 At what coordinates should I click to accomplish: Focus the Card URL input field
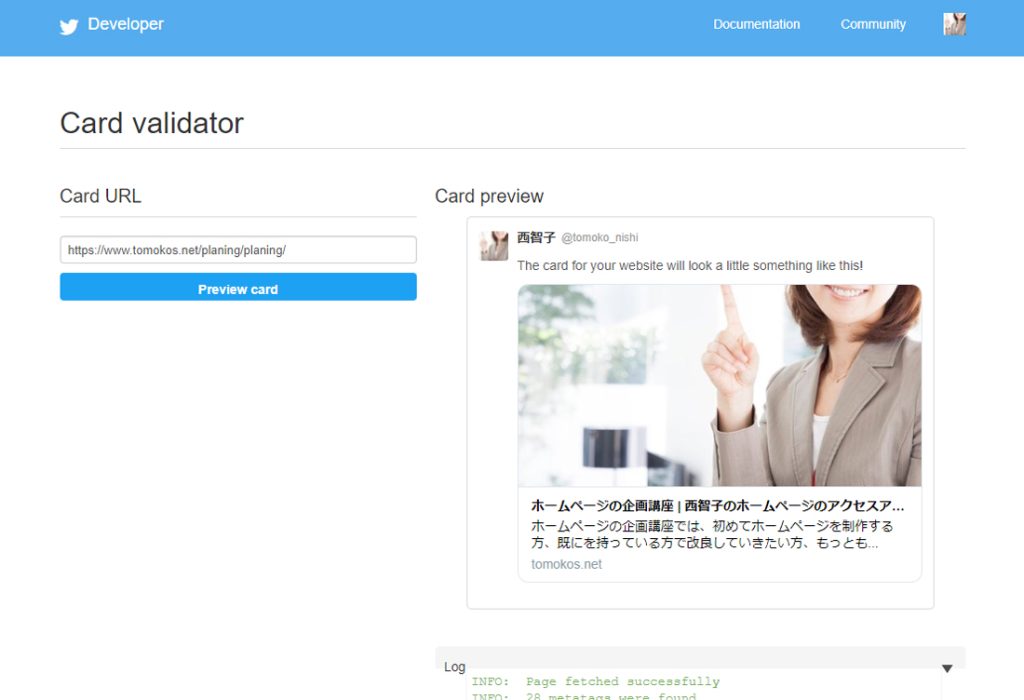tap(238, 249)
